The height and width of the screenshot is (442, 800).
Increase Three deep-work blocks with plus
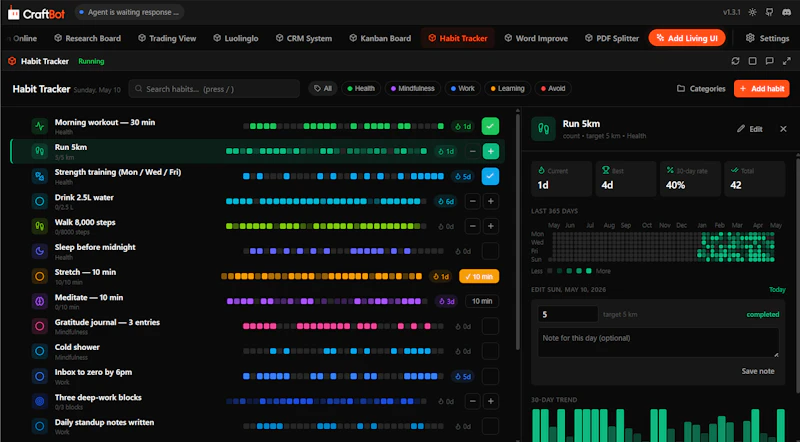point(490,401)
